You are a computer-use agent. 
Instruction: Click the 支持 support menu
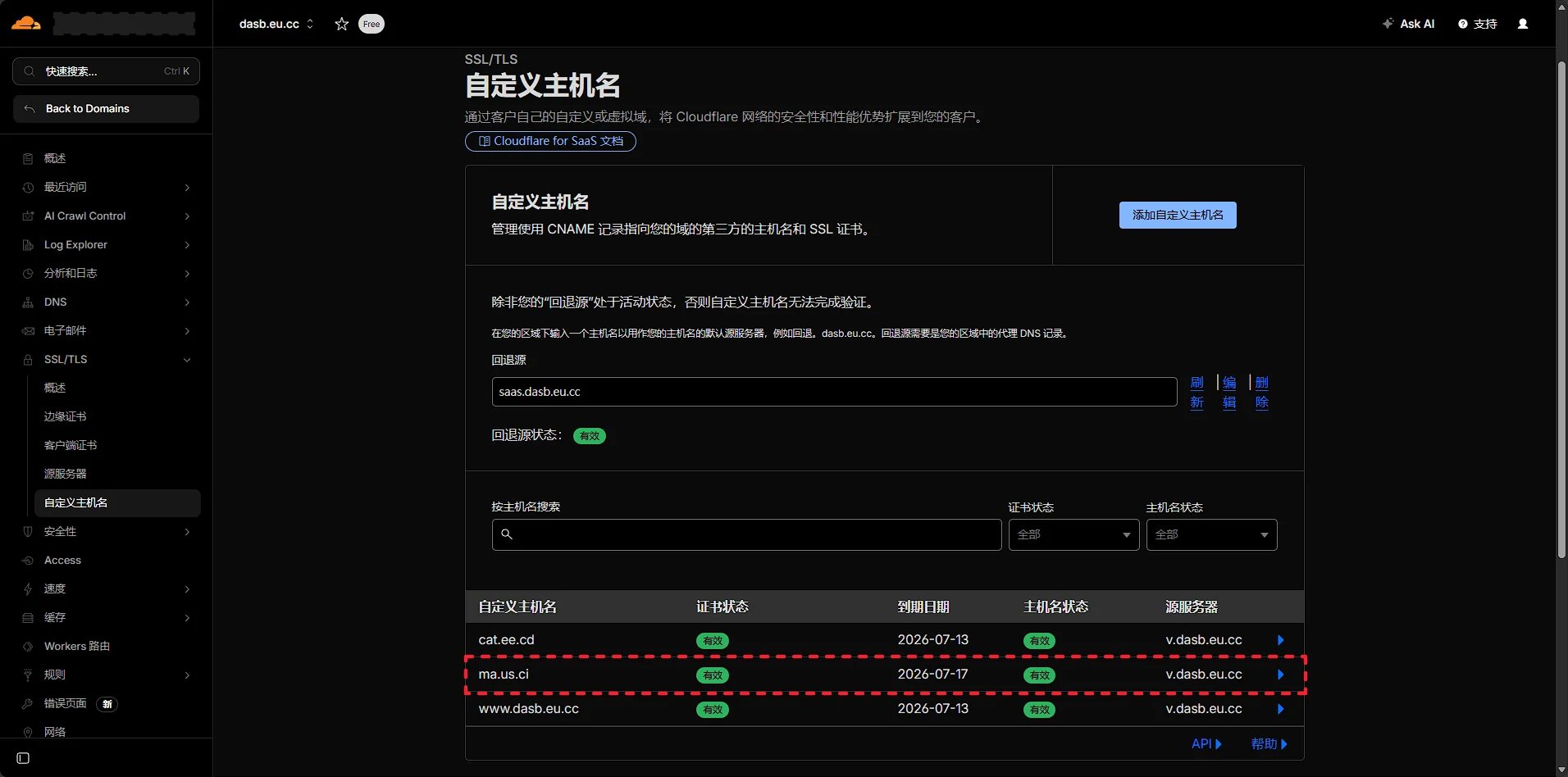click(1478, 24)
